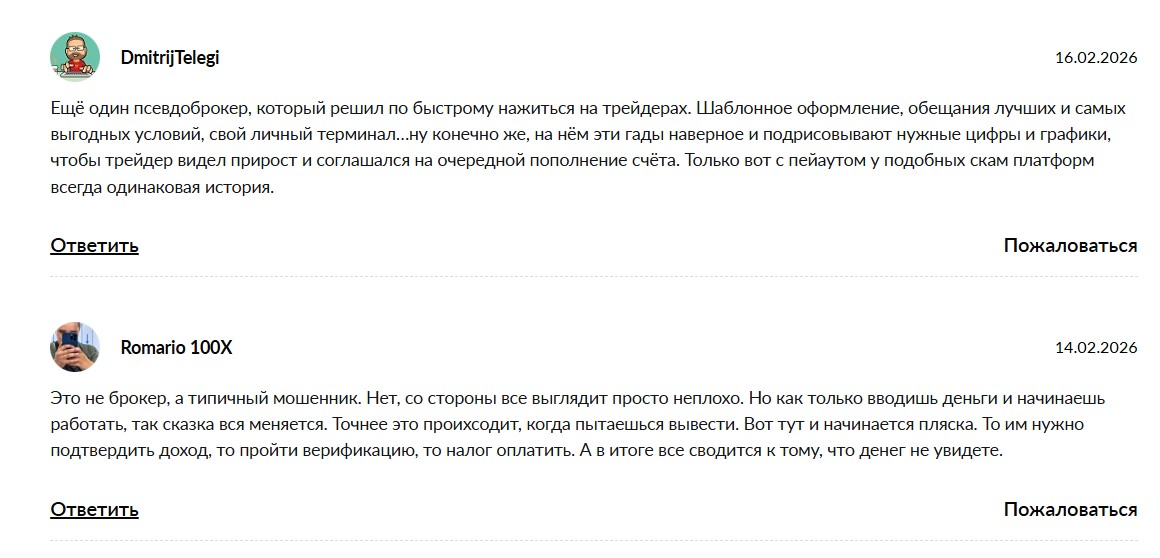Open Romario 100X's profile name
The image size is (1160, 558).
pos(176,348)
